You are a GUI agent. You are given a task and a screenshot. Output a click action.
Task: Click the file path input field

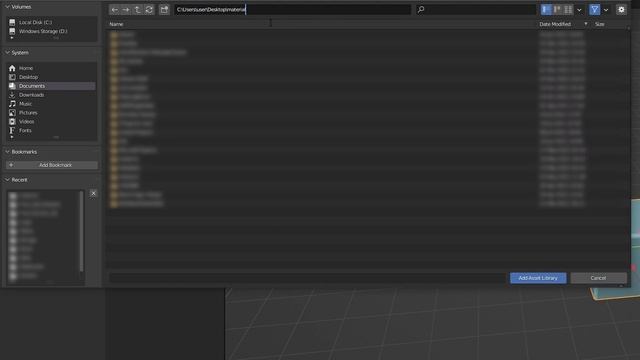pyautogui.click(x=293, y=10)
